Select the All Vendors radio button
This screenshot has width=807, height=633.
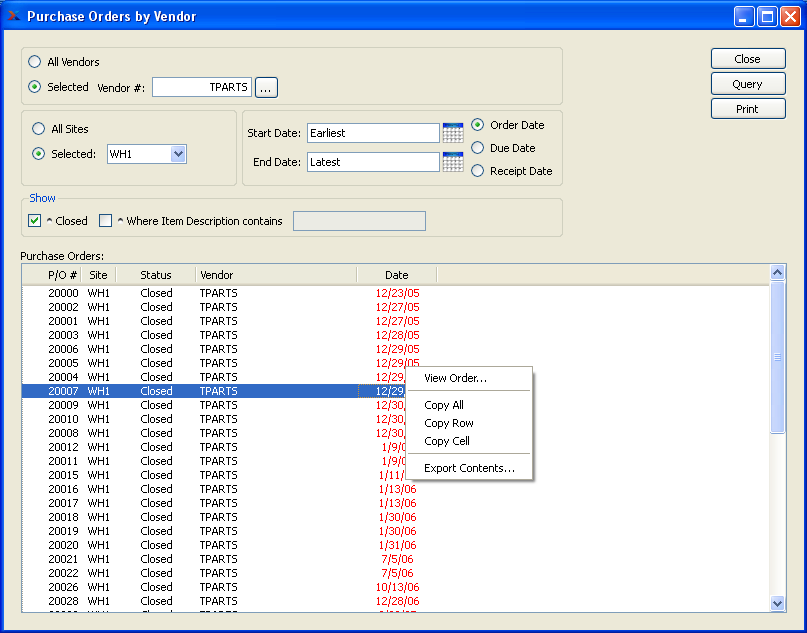tap(36, 62)
